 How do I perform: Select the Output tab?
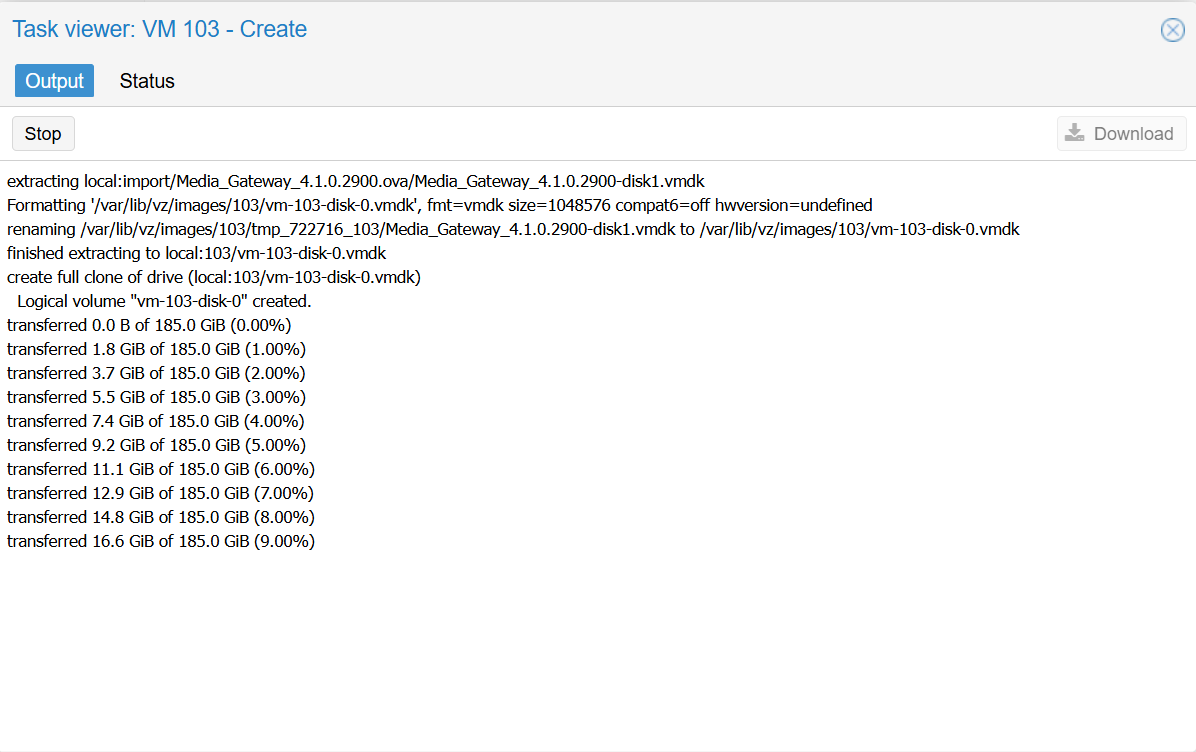click(54, 81)
